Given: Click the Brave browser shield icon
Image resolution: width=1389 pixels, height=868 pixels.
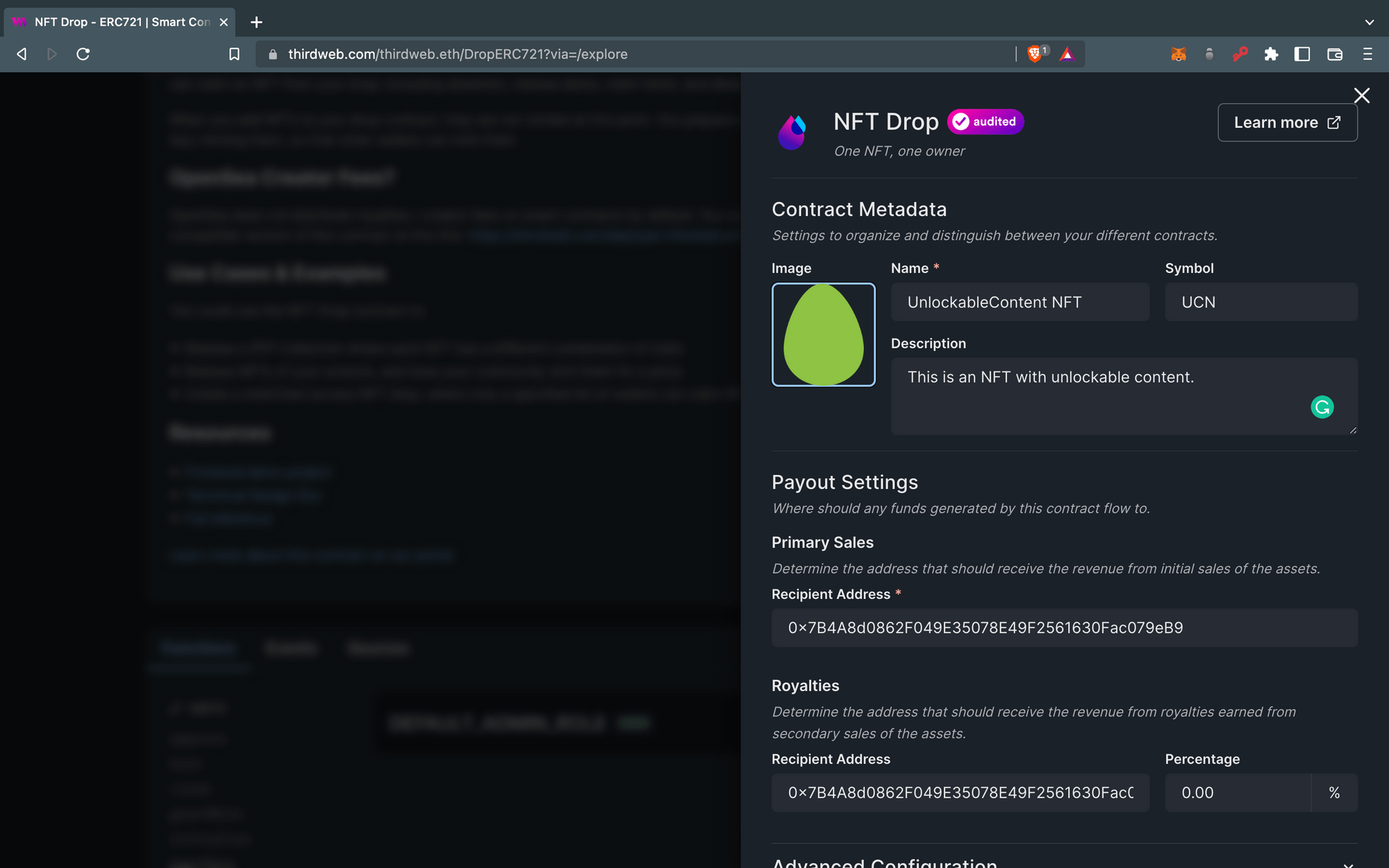Looking at the screenshot, I should pyautogui.click(x=1034, y=54).
